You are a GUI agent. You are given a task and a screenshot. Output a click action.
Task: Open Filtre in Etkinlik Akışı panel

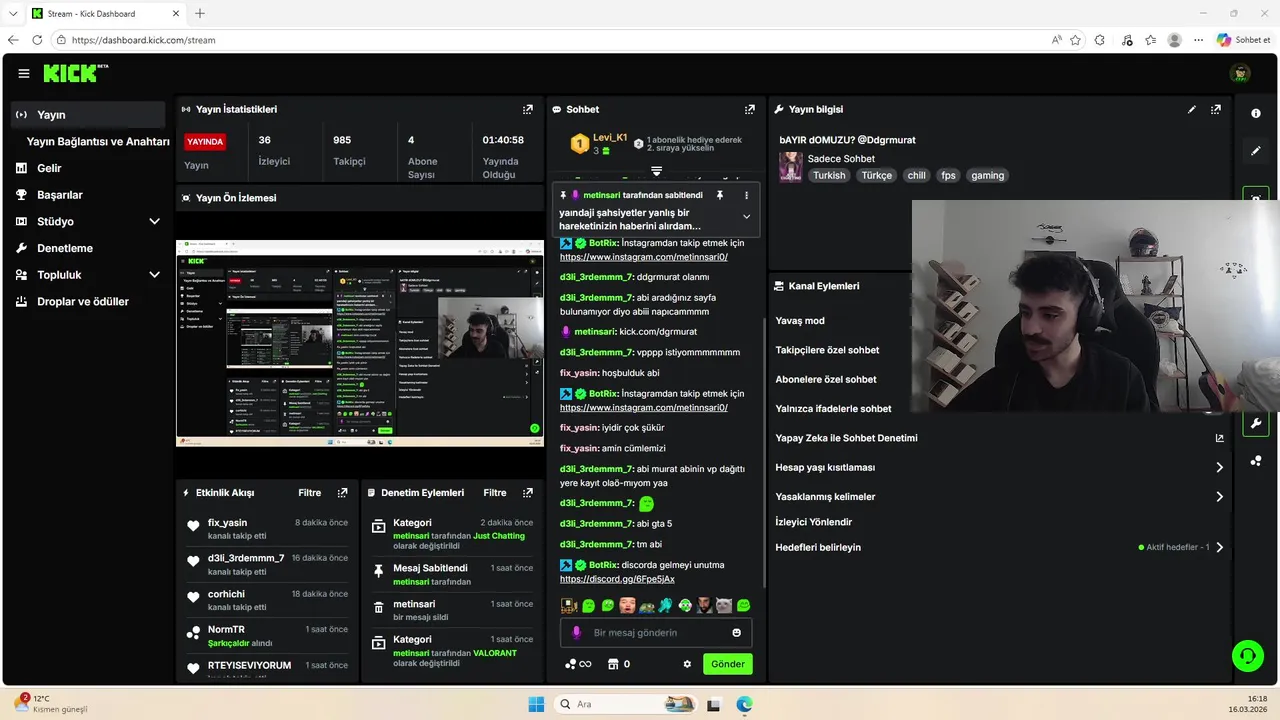point(310,493)
